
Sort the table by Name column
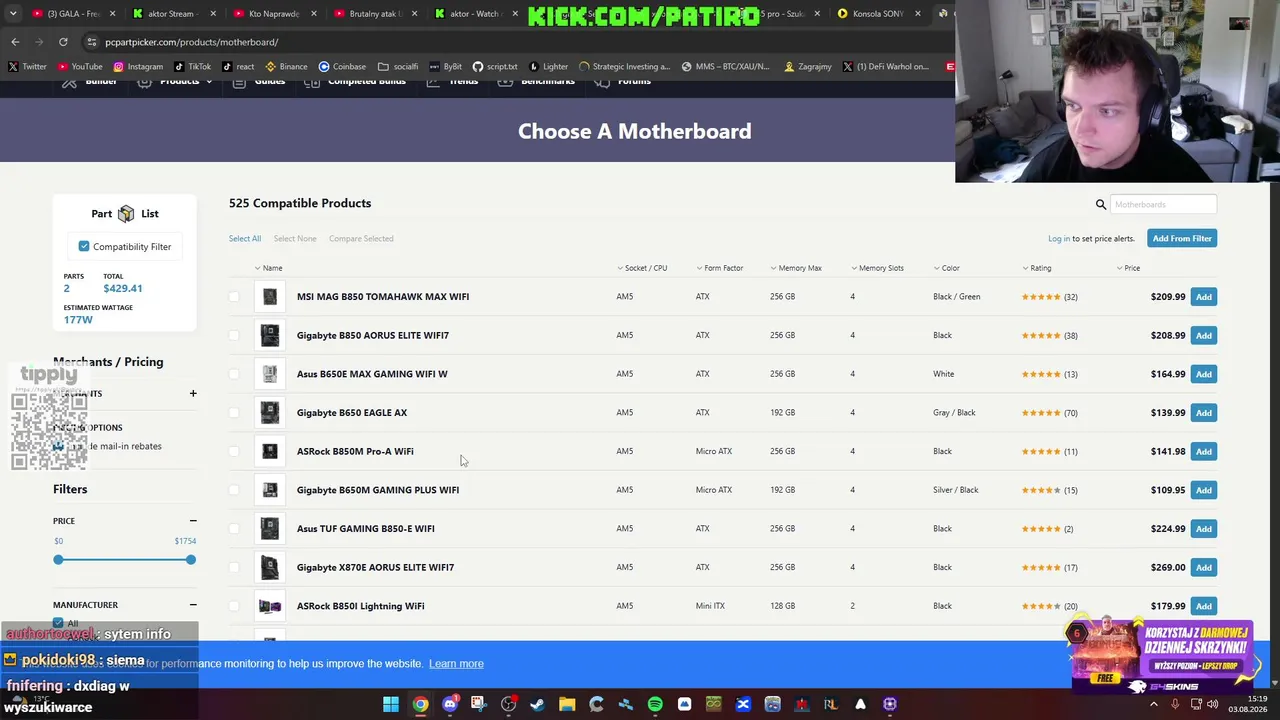click(x=268, y=268)
